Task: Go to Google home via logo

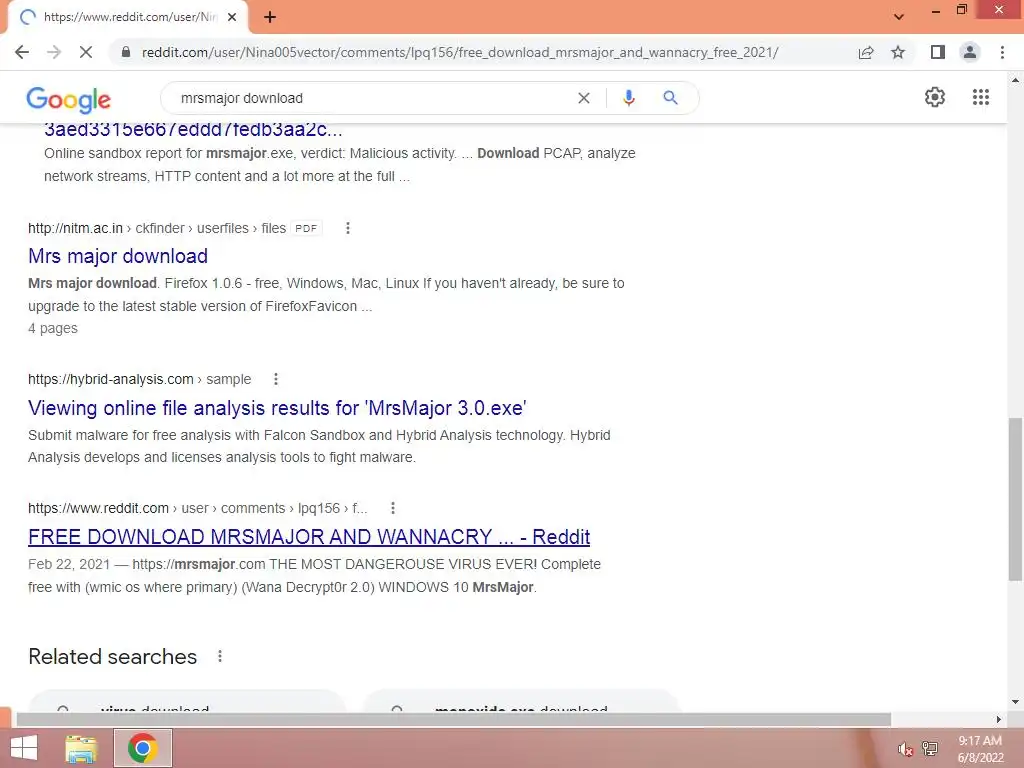Action: pyautogui.click(x=69, y=99)
